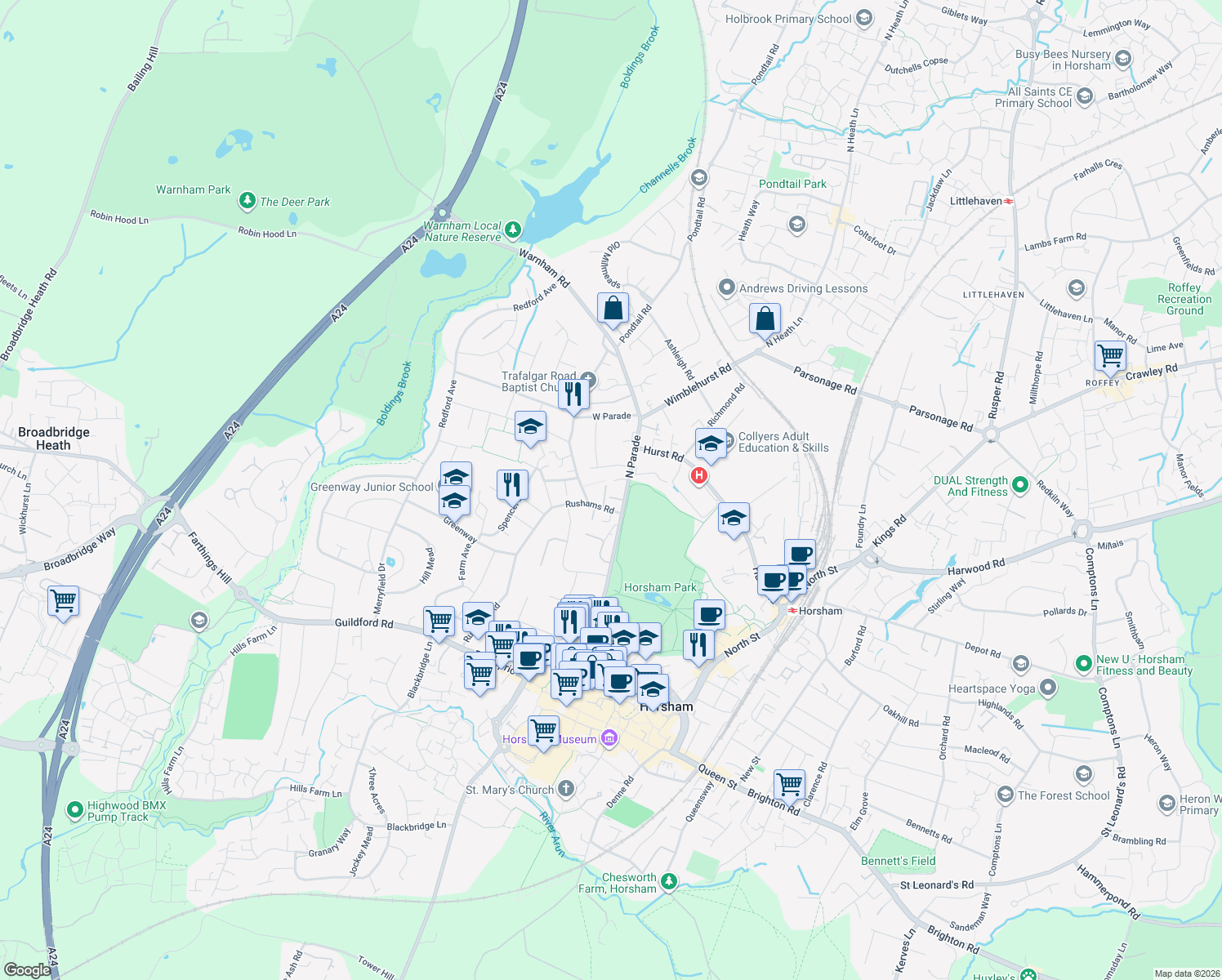The width and height of the screenshot is (1222, 980).
Task: Open the cross marker at St. Mary's Church
Action: [565, 789]
